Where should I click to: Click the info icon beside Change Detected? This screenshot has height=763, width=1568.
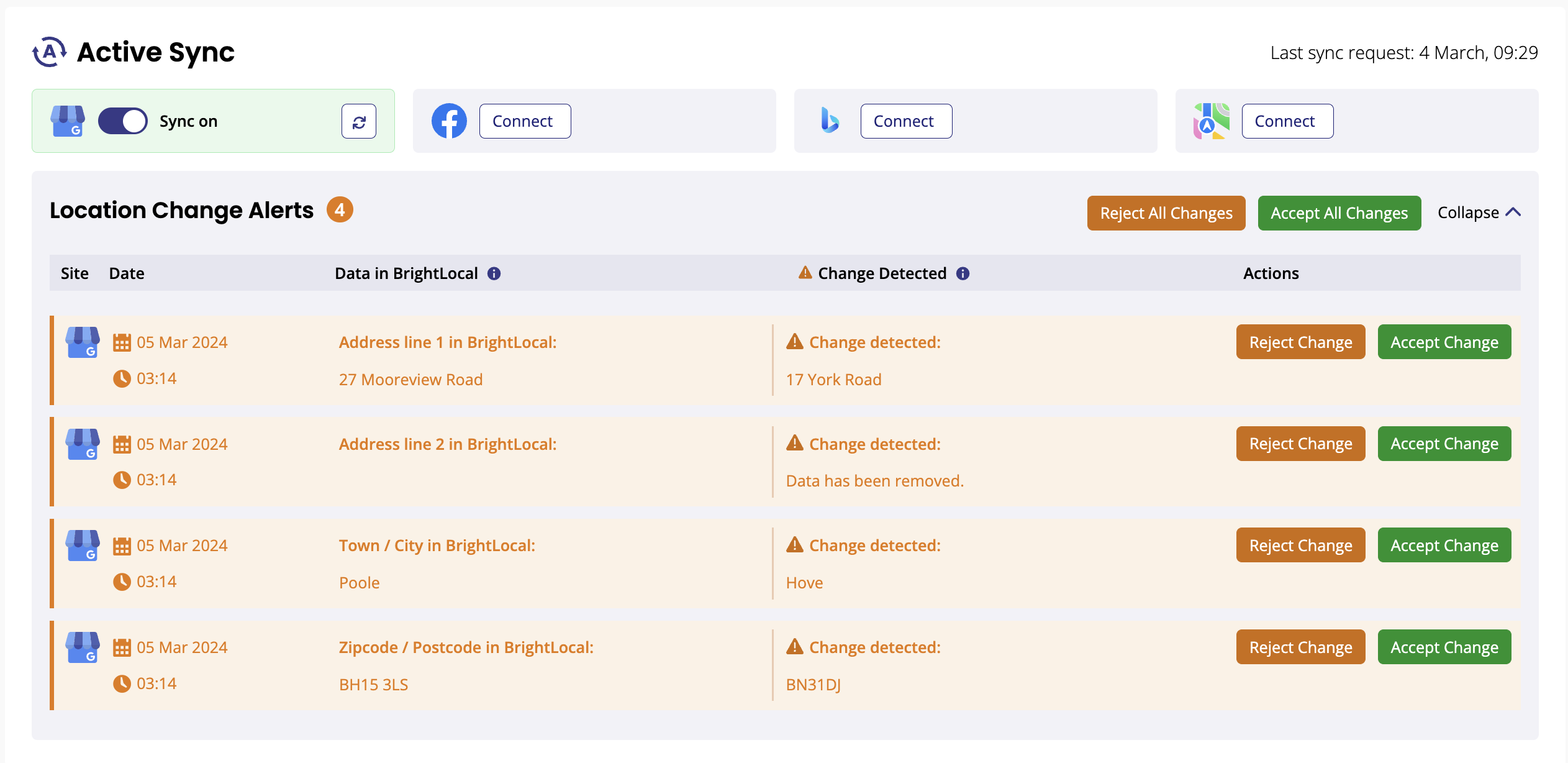(x=963, y=273)
